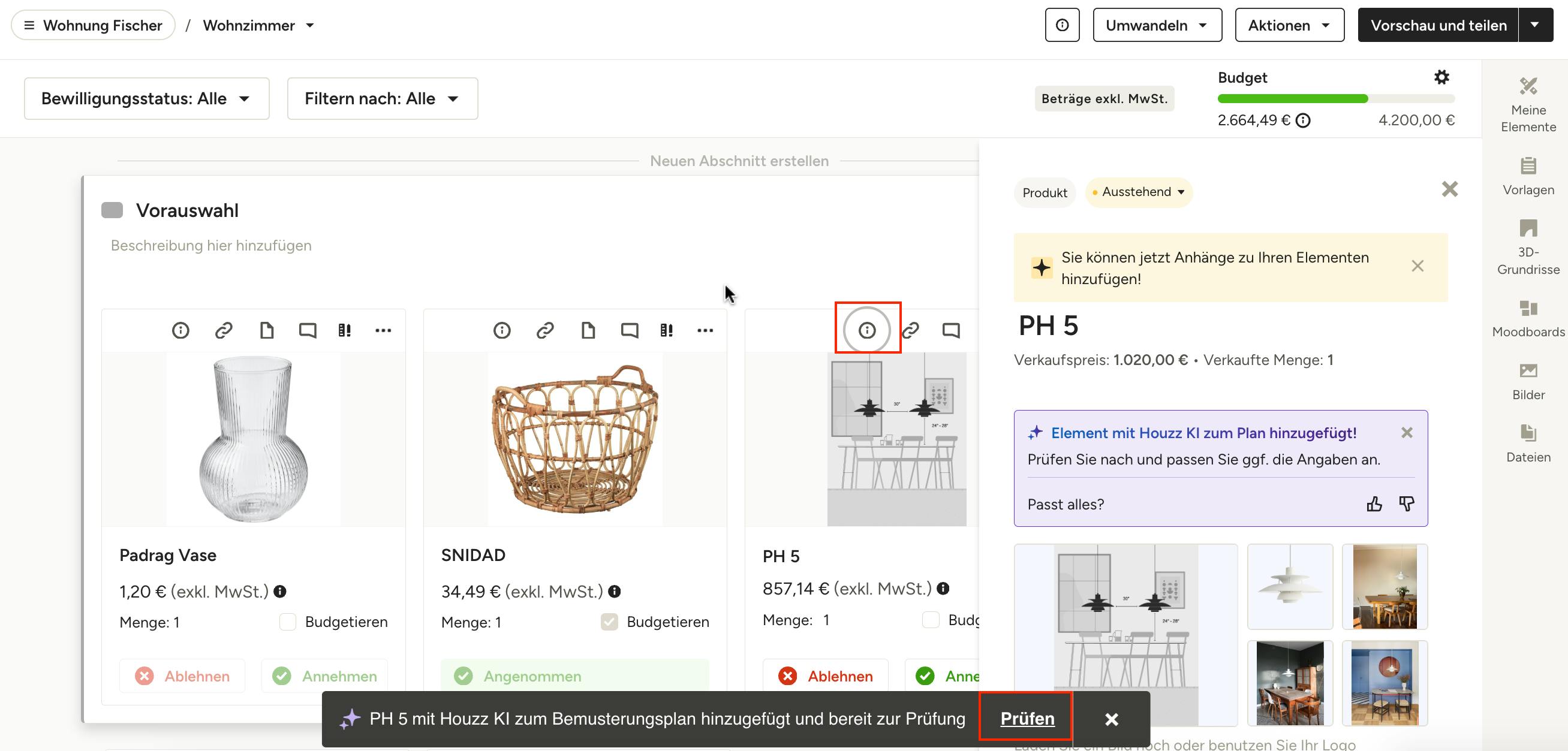Click link icon on Padrag Vase card
Viewport: 1568px width, 751px height.
pos(224,330)
